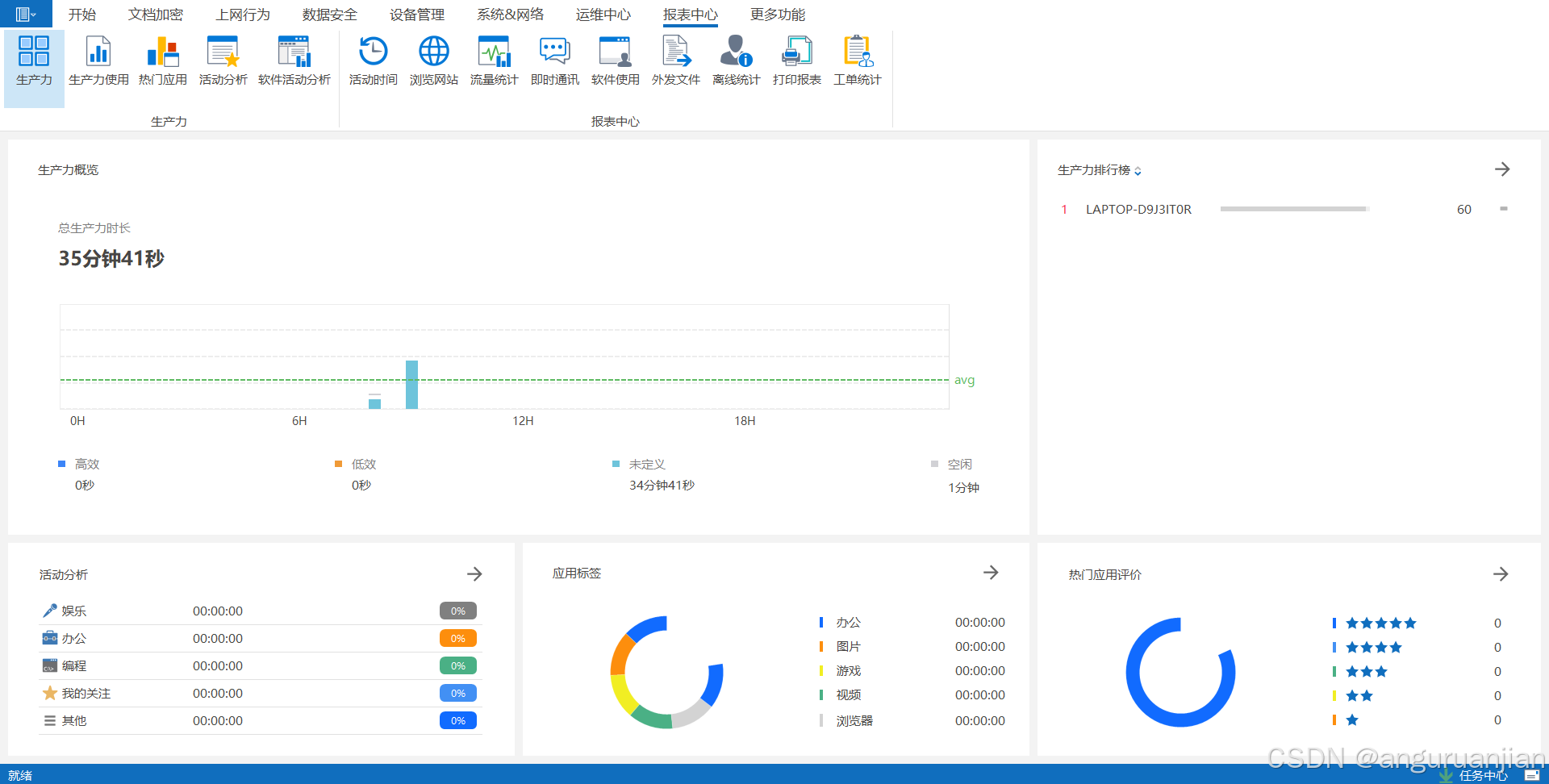The image size is (1549, 784).
Task: Switch to the 文档加密 tab
Action: (156, 15)
